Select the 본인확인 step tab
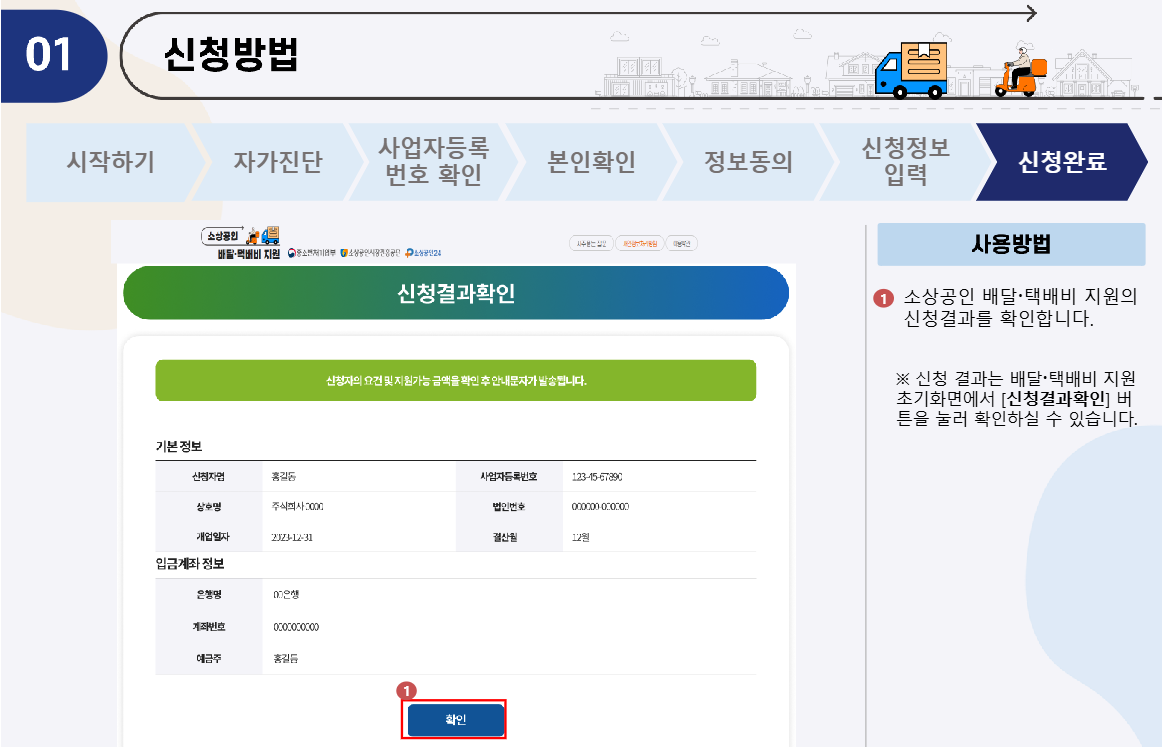 coord(591,162)
